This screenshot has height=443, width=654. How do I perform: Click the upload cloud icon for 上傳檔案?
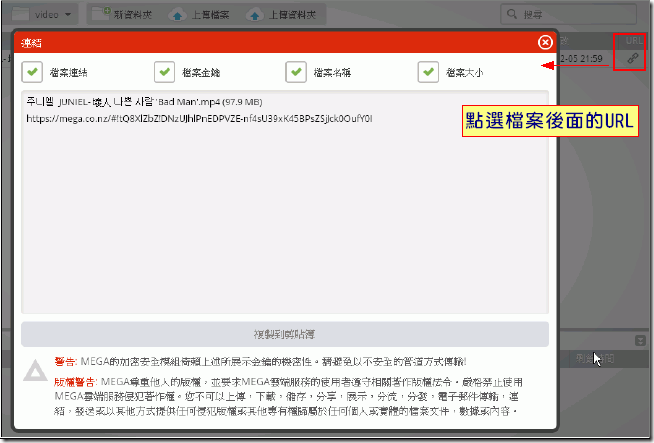[176, 15]
